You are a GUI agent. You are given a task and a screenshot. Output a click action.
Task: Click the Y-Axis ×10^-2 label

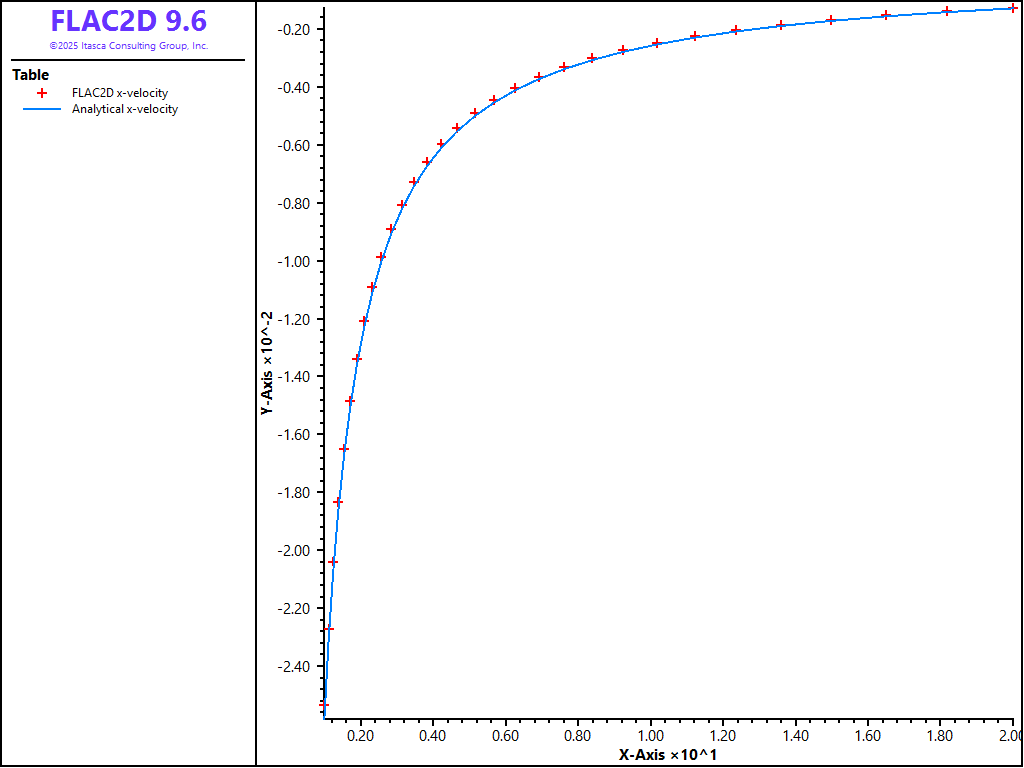267,362
